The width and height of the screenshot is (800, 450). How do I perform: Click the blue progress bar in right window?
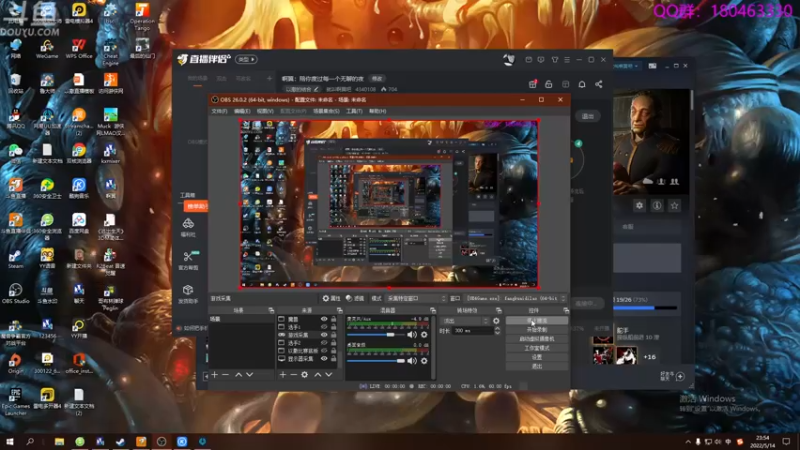[647, 308]
